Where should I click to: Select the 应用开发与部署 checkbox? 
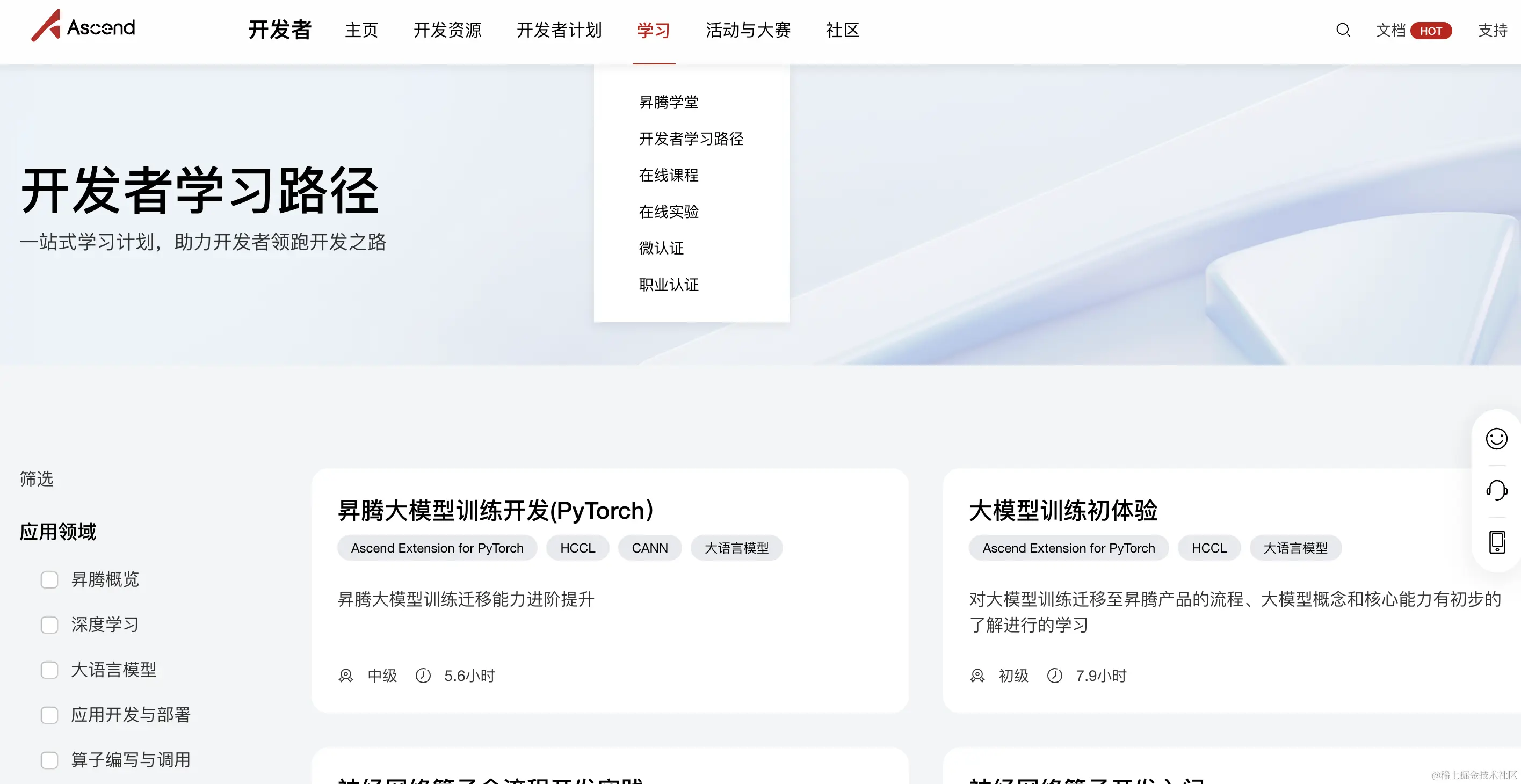pyautogui.click(x=49, y=715)
